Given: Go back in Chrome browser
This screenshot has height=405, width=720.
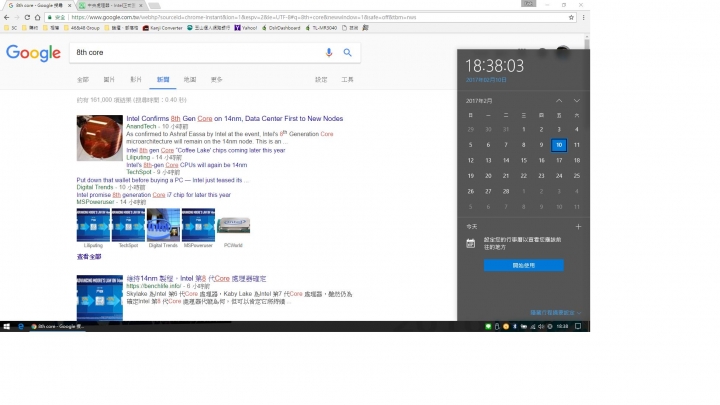Looking at the screenshot, I should coord(6,17).
